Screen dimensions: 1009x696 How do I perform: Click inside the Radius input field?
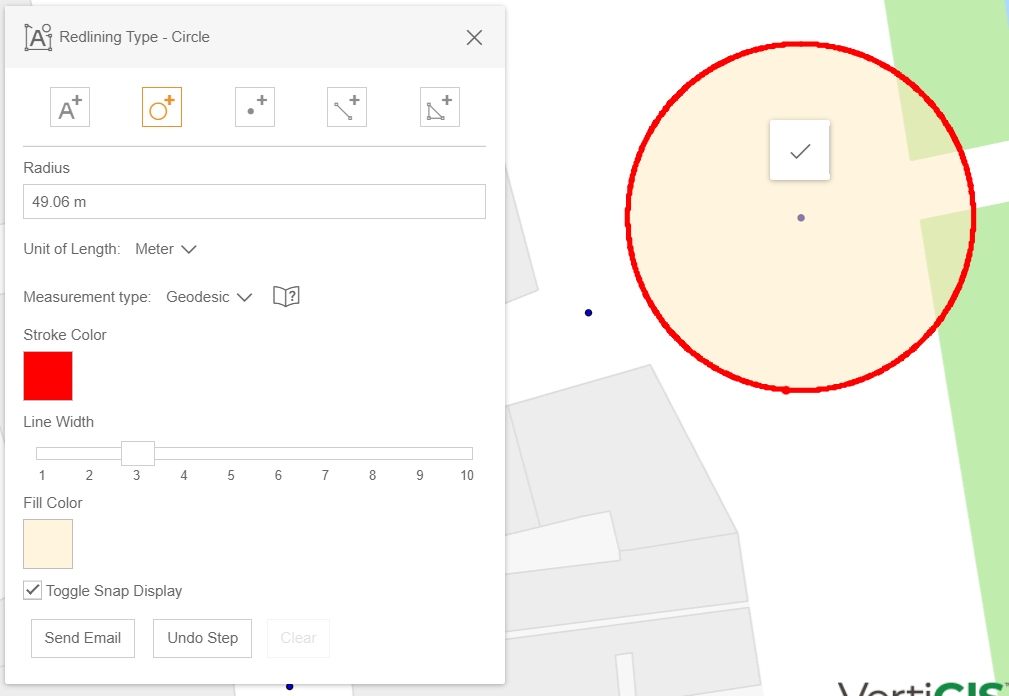pos(254,201)
